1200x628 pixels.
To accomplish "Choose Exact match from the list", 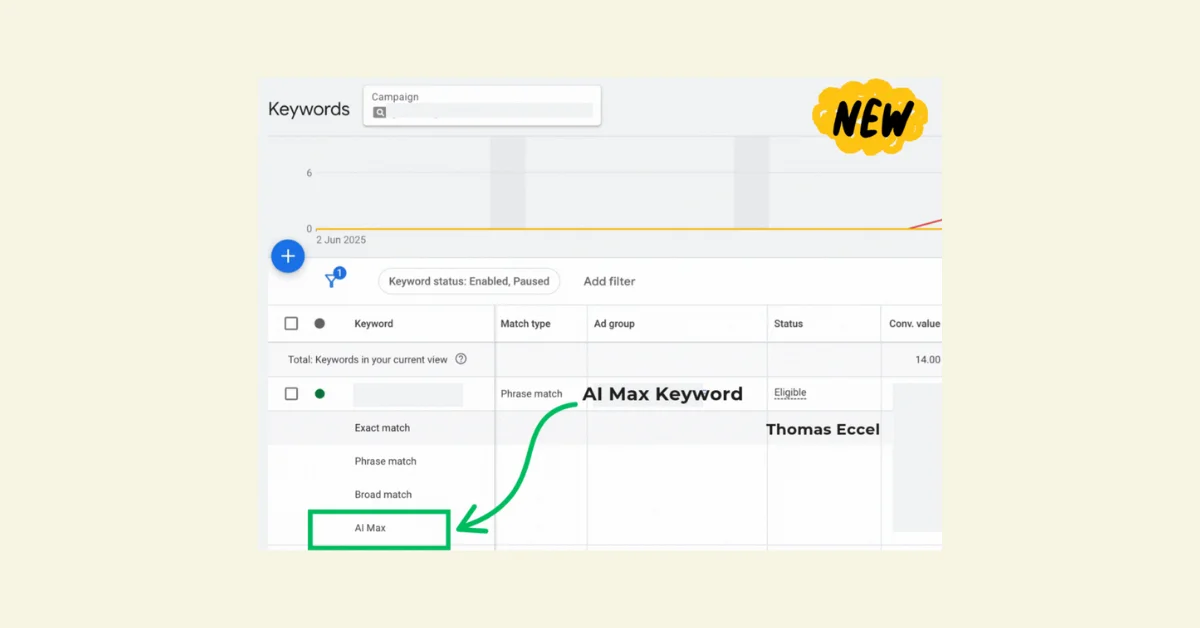I will click(x=382, y=428).
